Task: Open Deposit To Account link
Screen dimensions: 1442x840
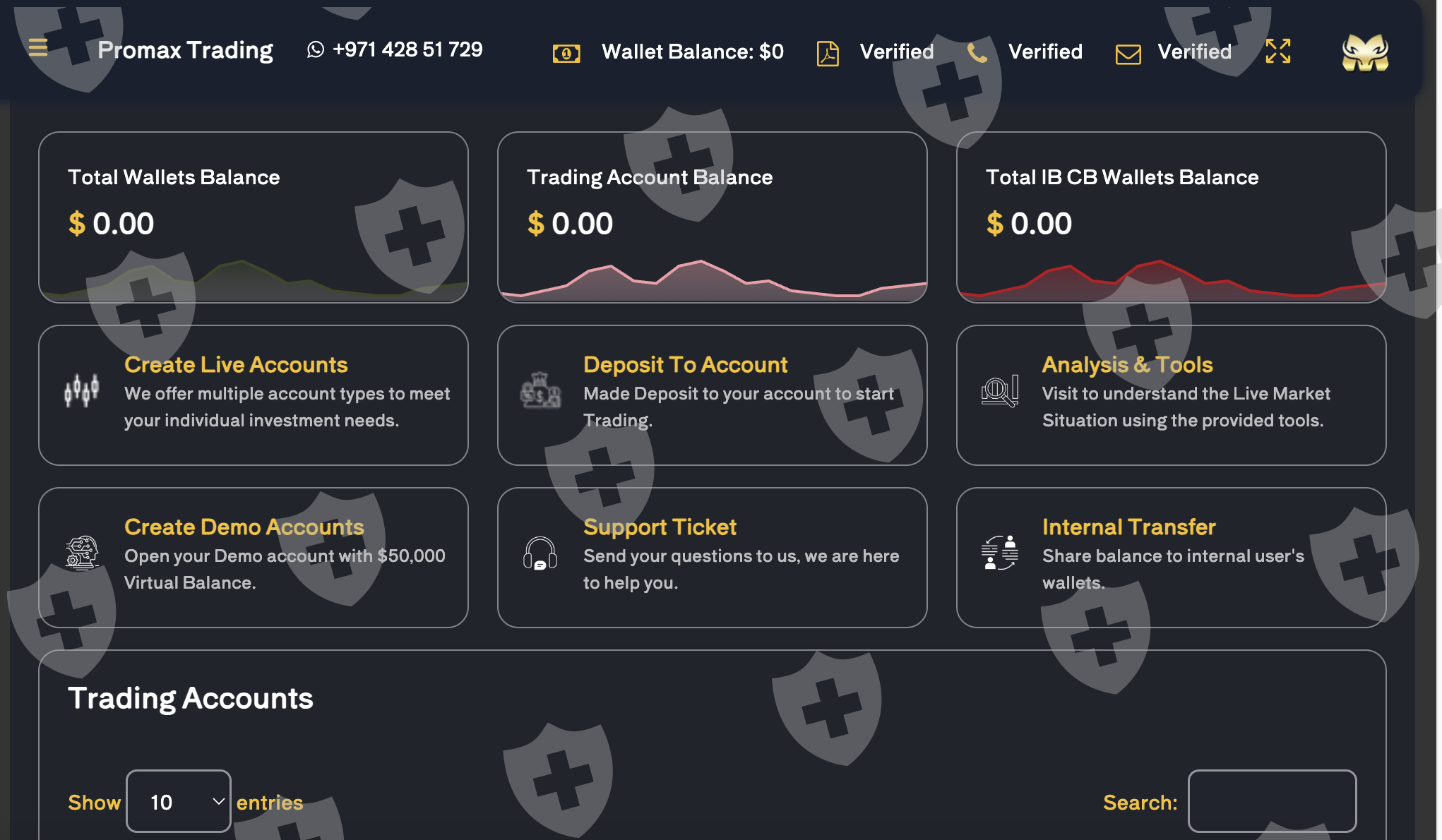Action: tap(685, 364)
